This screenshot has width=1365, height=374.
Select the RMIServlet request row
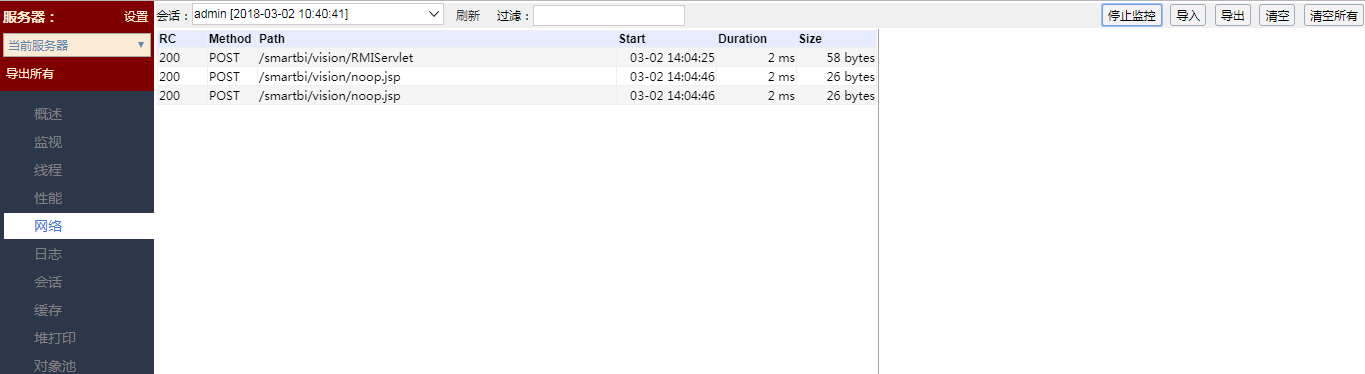pos(517,58)
